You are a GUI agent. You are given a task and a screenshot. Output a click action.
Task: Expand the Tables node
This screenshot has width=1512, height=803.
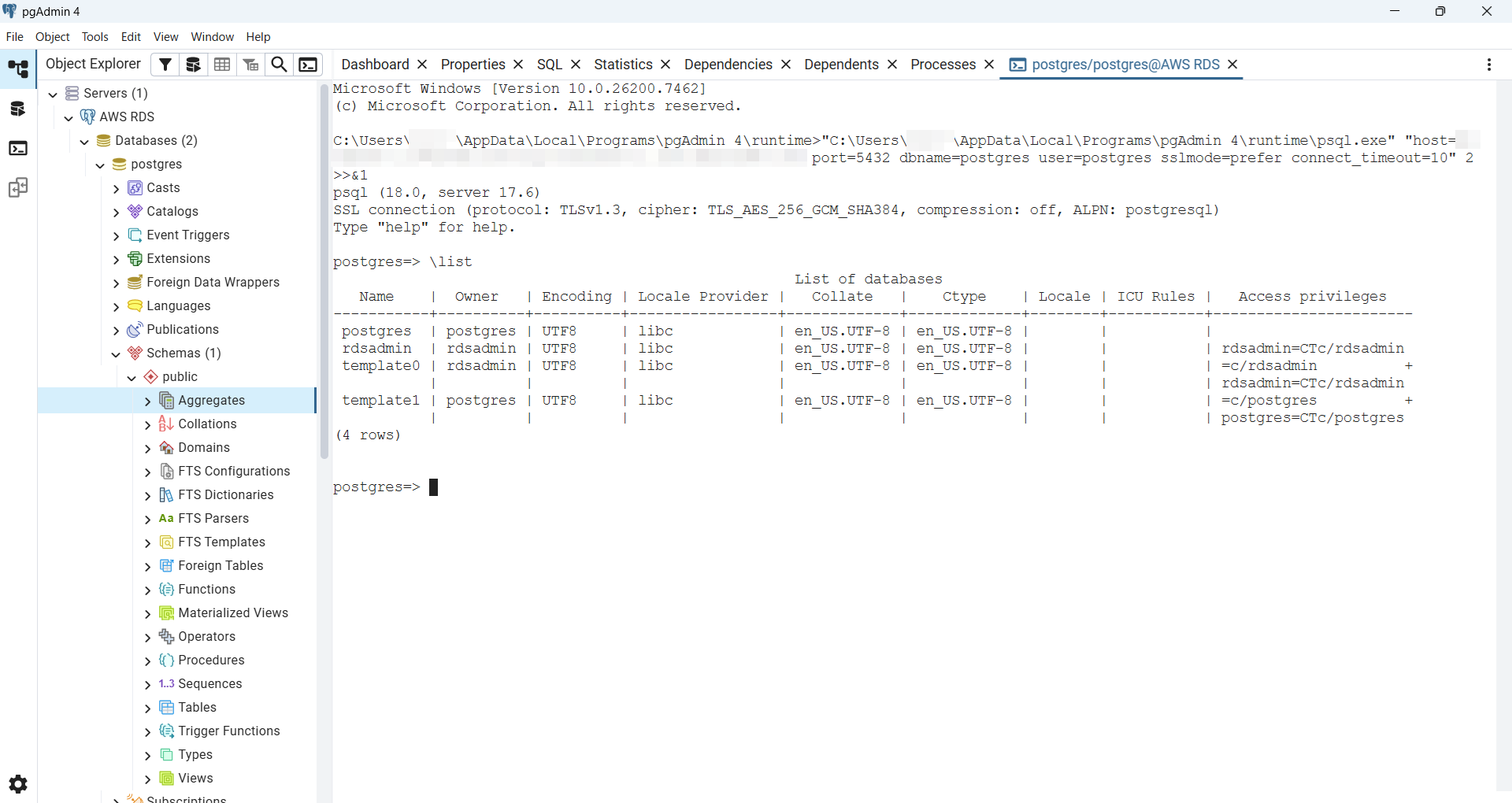point(147,708)
